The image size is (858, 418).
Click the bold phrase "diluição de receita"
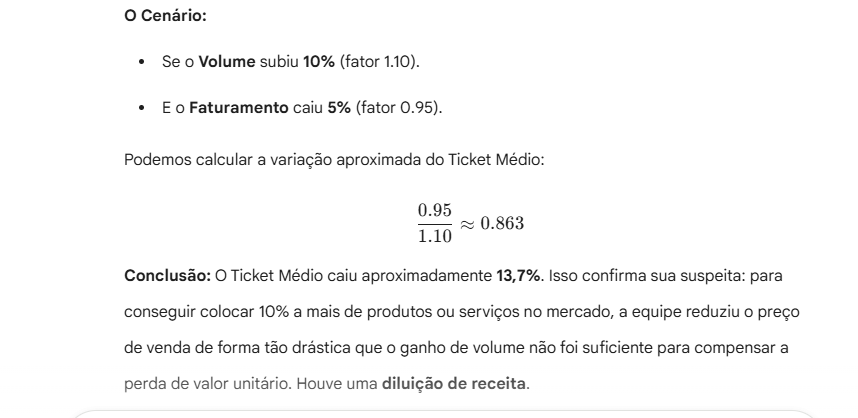tap(454, 384)
